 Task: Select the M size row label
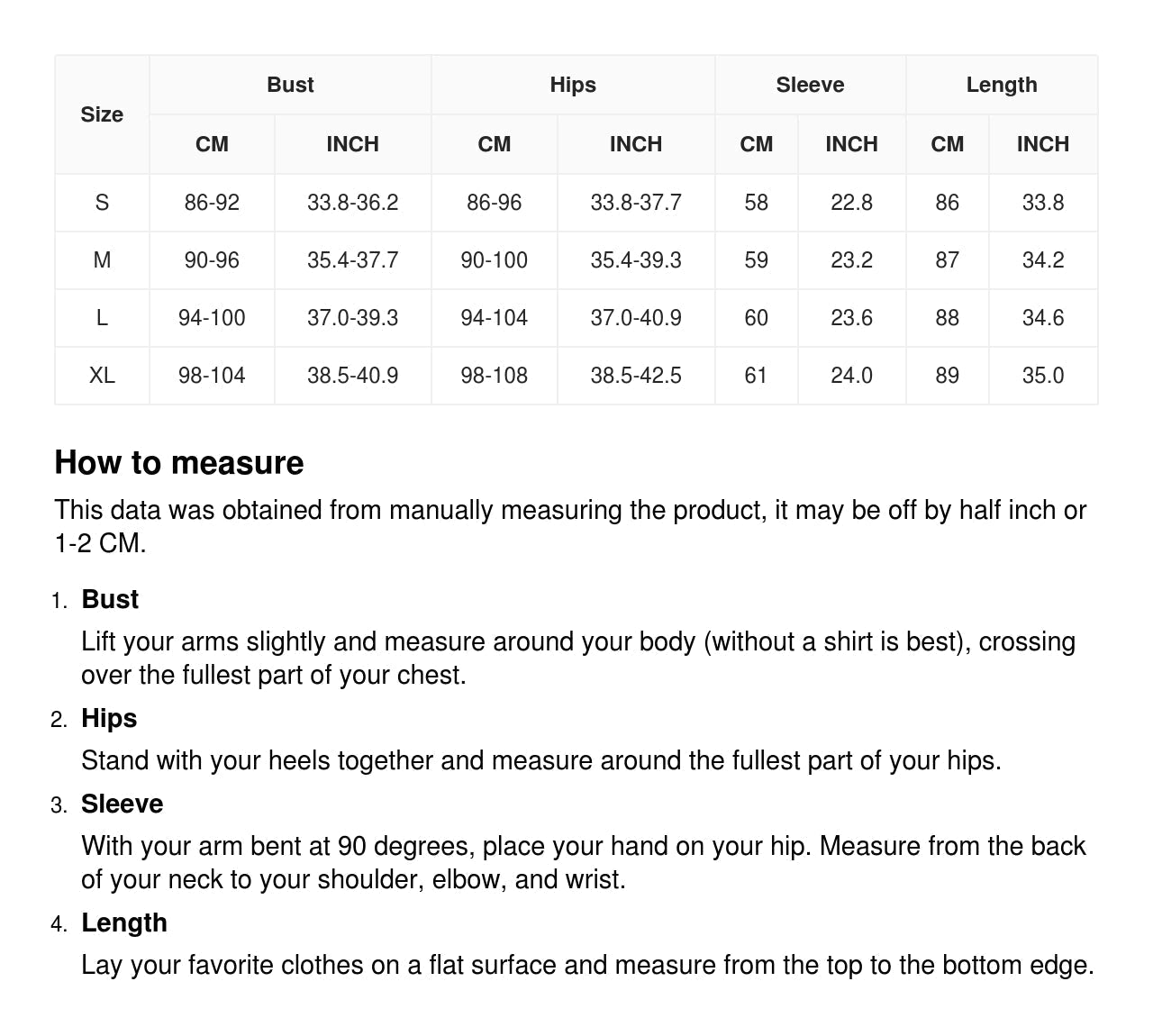tap(102, 260)
